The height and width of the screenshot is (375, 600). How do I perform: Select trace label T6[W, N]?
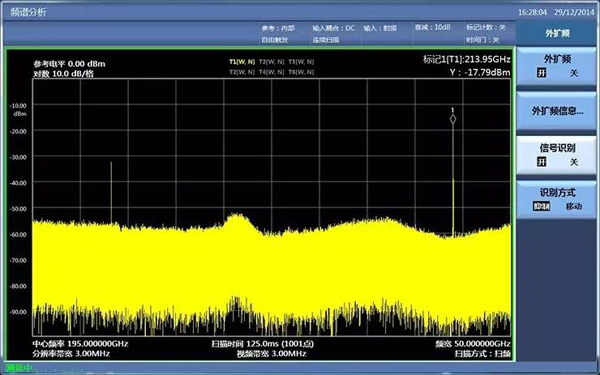(301, 72)
